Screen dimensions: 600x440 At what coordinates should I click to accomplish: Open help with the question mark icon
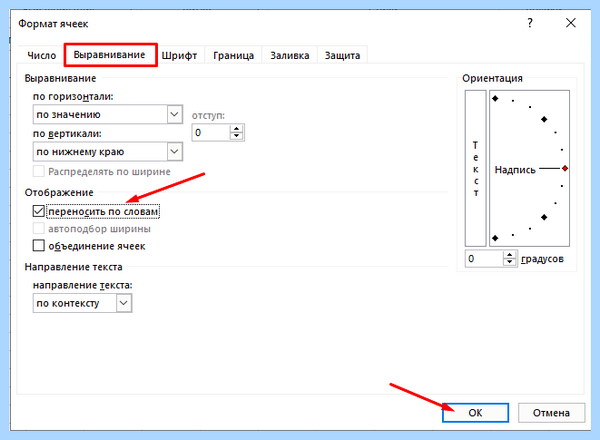(530, 23)
